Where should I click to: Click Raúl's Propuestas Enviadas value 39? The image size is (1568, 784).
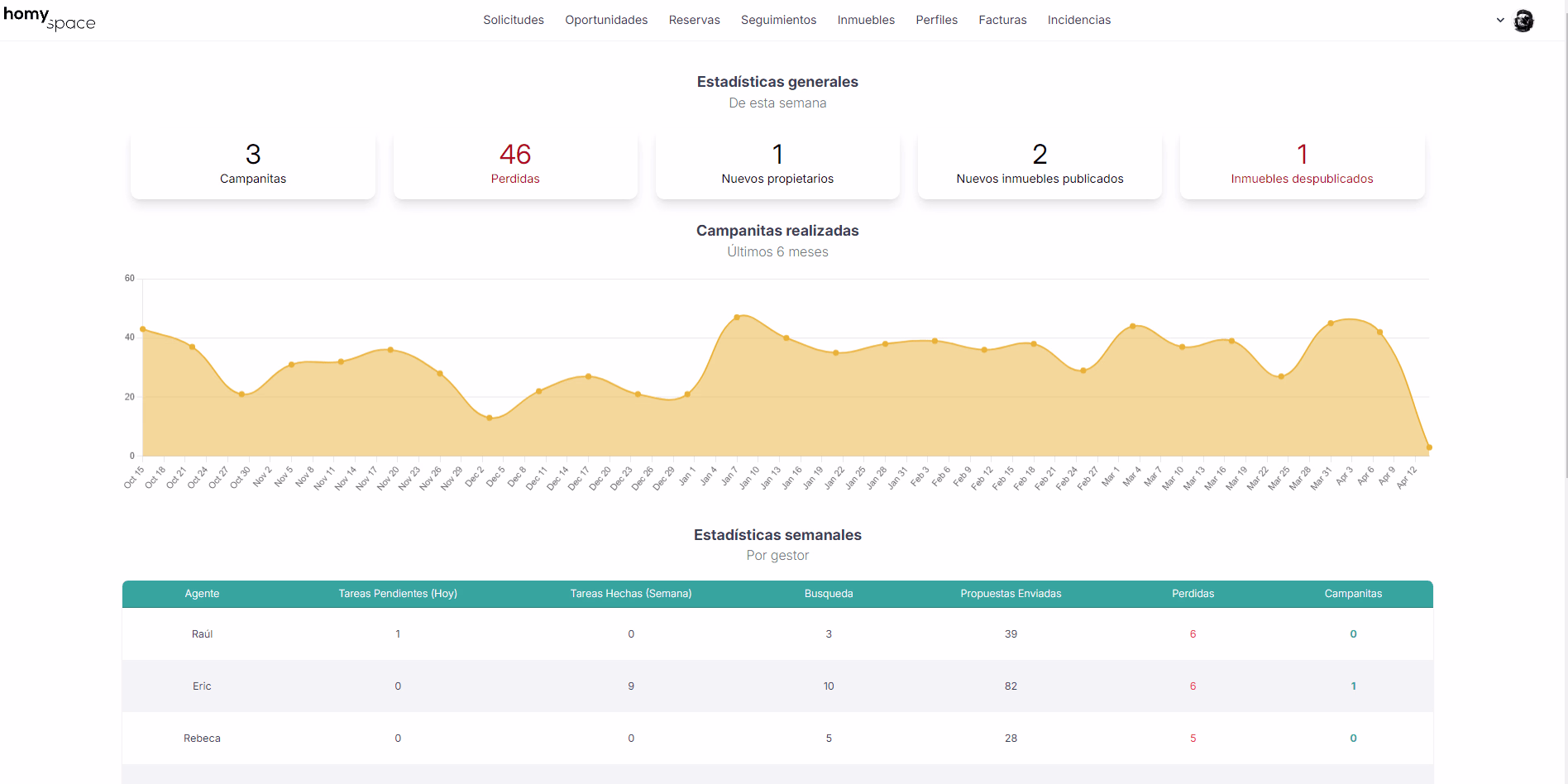[1011, 634]
